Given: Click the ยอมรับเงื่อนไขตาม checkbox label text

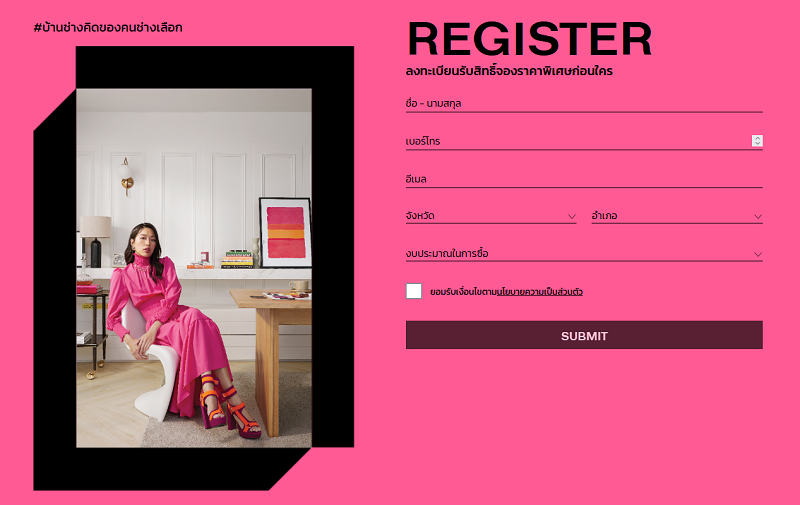Looking at the screenshot, I should click(463, 292).
